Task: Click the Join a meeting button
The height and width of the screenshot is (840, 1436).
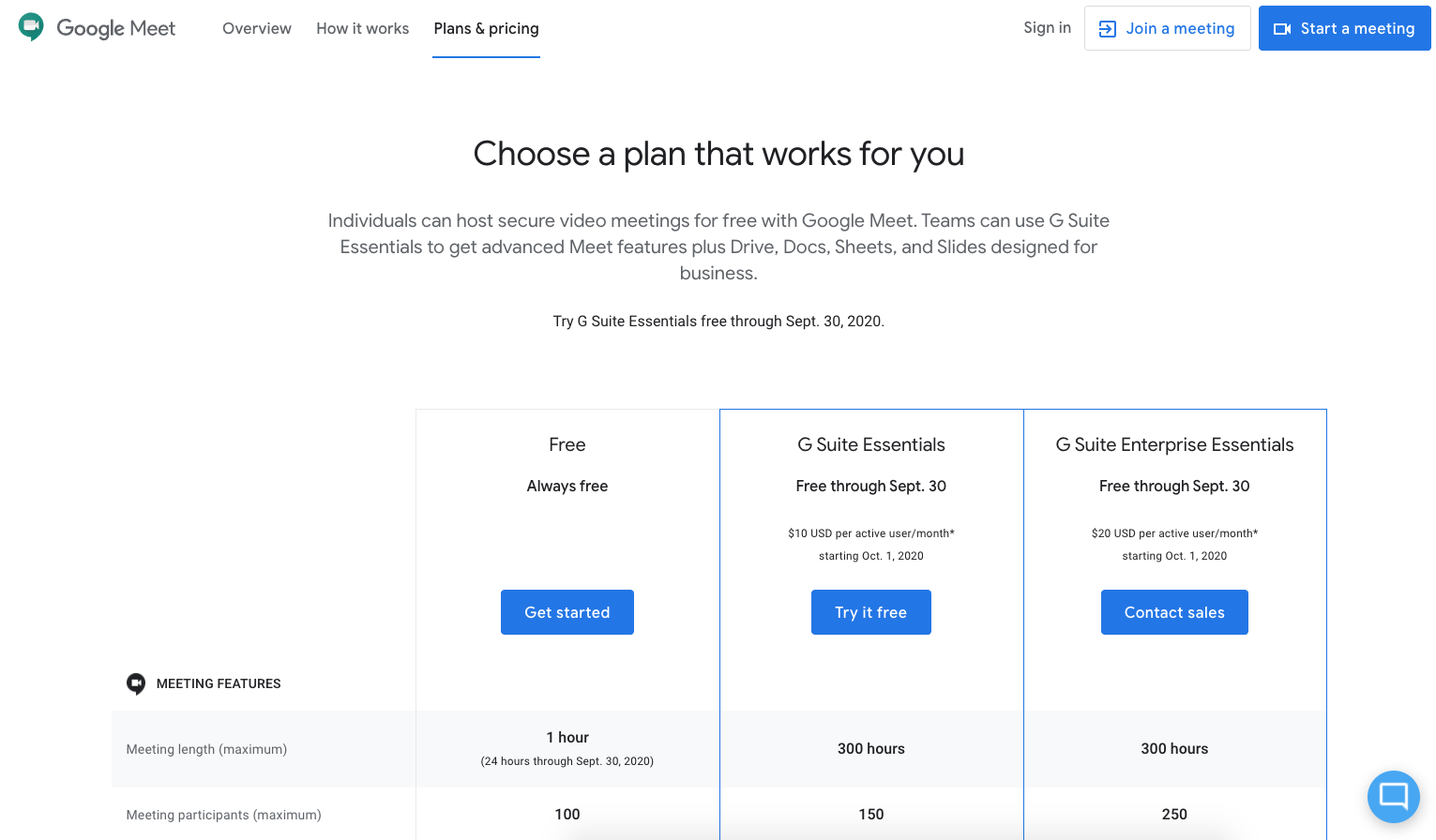Action: point(1168,28)
